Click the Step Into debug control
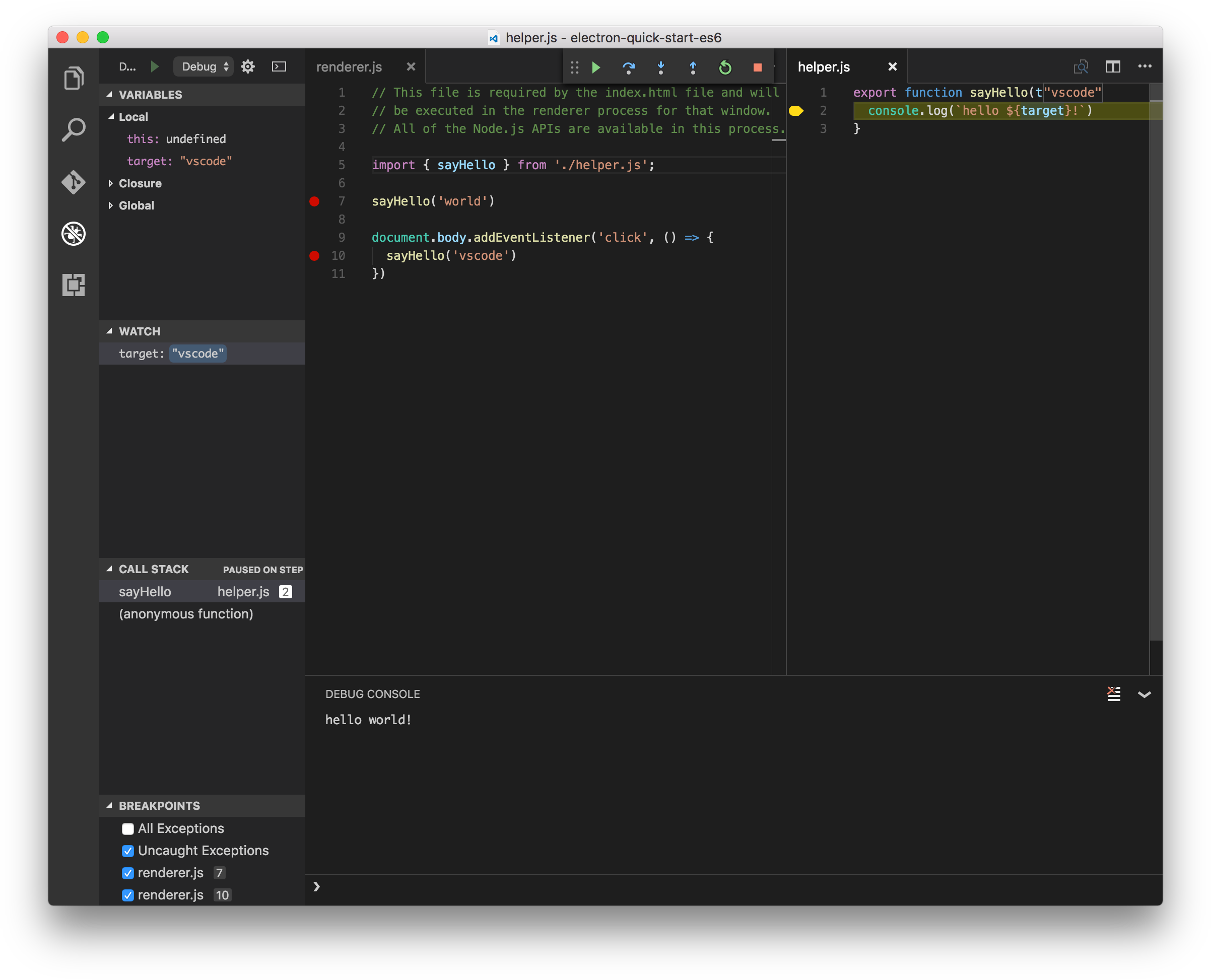Image resolution: width=1211 pixels, height=980 pixels. pyautogui.click(x=661, y=67)
